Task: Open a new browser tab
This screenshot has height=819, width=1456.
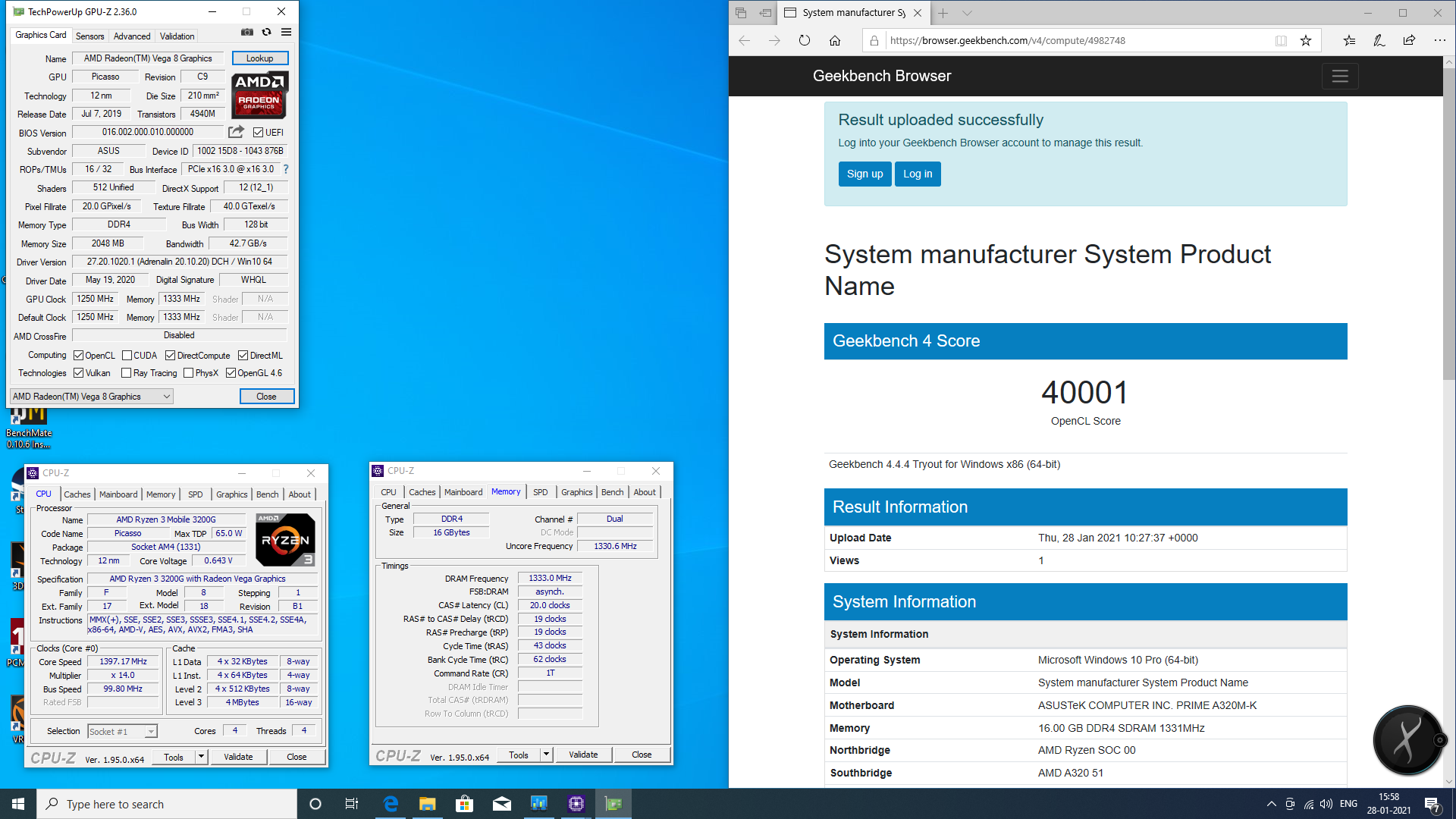Action: (943, 13)
